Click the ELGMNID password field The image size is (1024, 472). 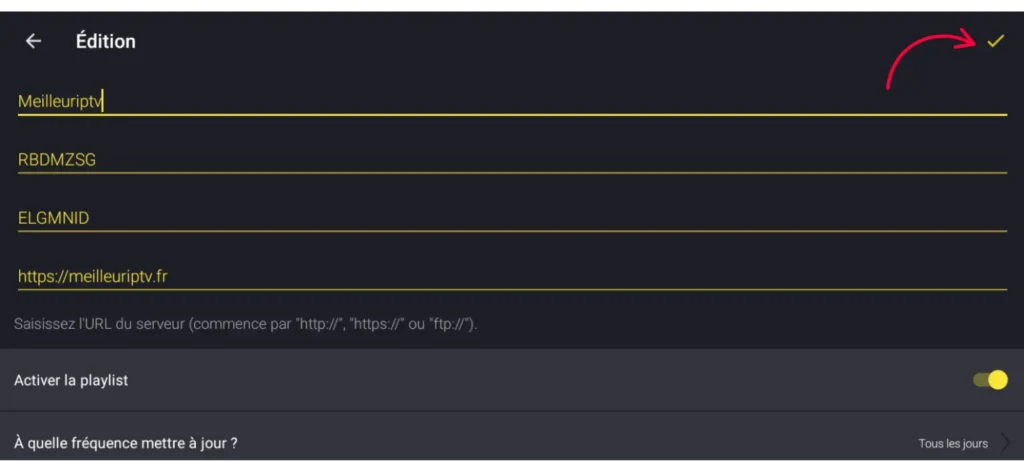pos(54,217)
